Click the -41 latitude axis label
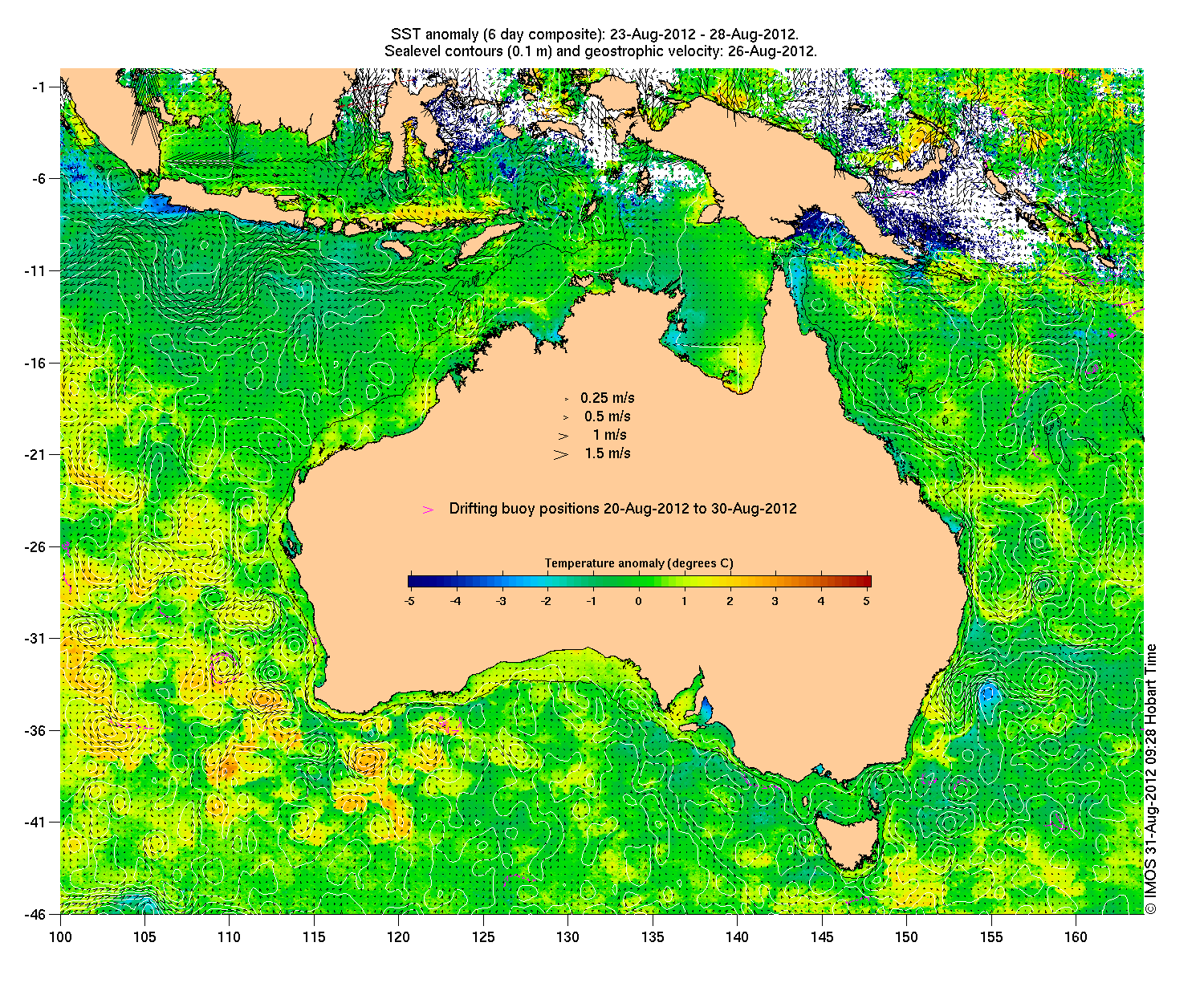The width and height of the screenshot is (1204, 983). [x=36, y=822]
